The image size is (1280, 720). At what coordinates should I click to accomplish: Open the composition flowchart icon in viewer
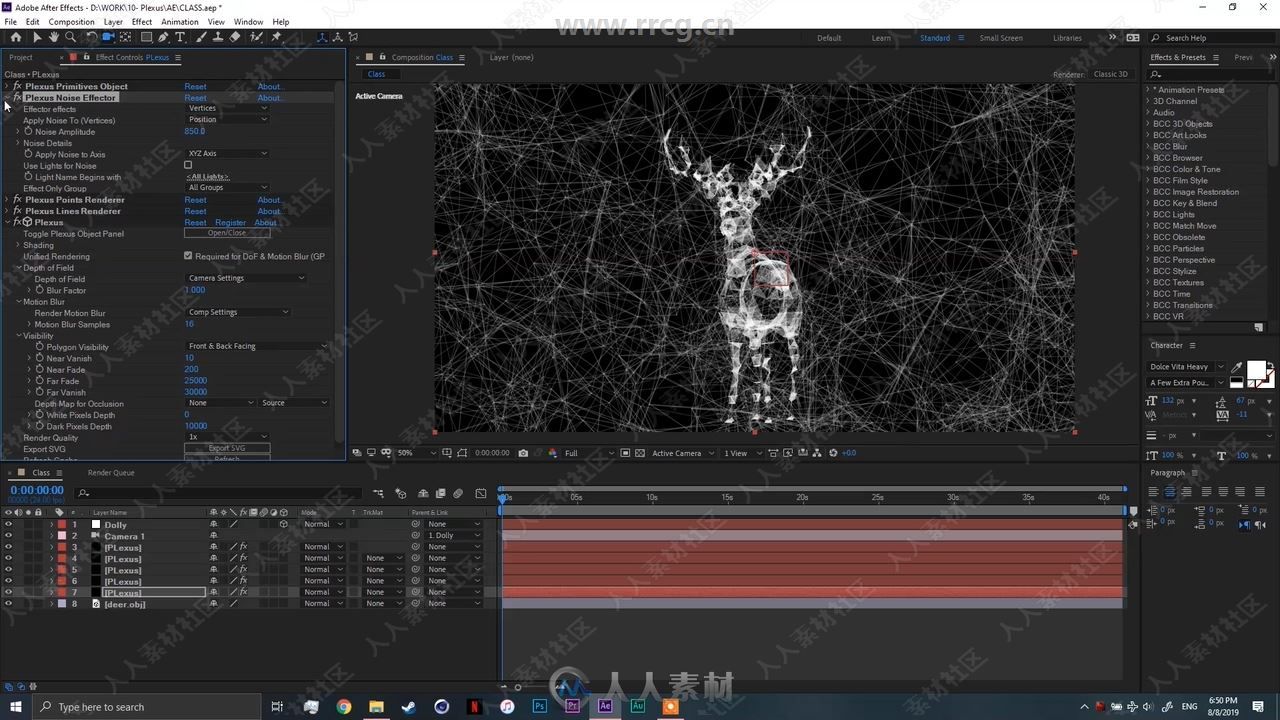[817, 453]
